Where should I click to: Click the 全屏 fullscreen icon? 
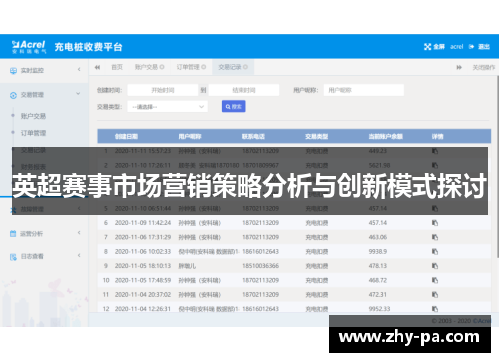tap(427, 47)
